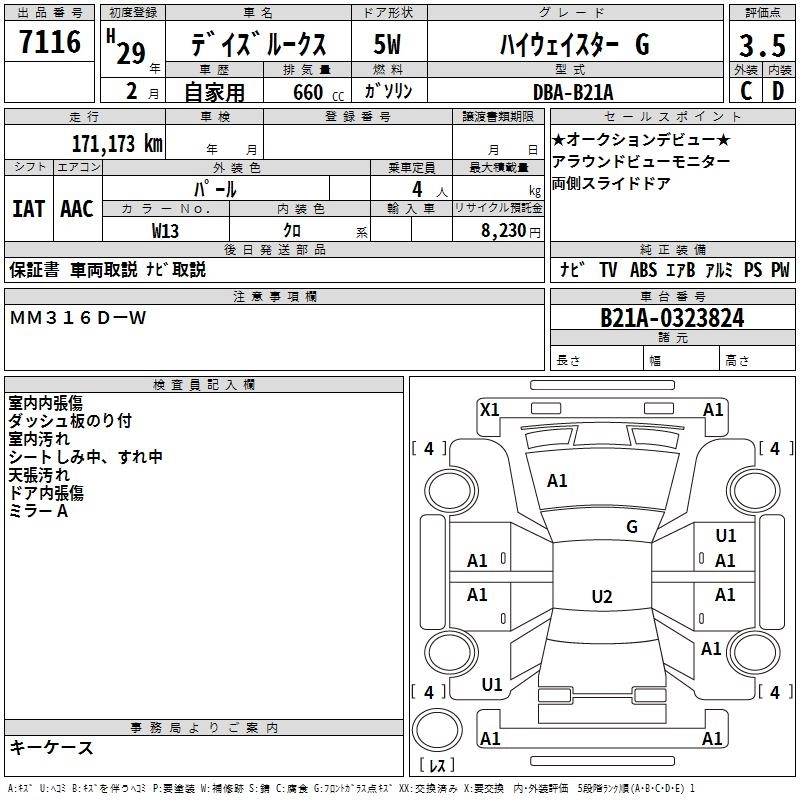Click X1 mark on front bumper corner
Image resolution: width=800 pixels, height=800 pixels.
coord(490,410)
